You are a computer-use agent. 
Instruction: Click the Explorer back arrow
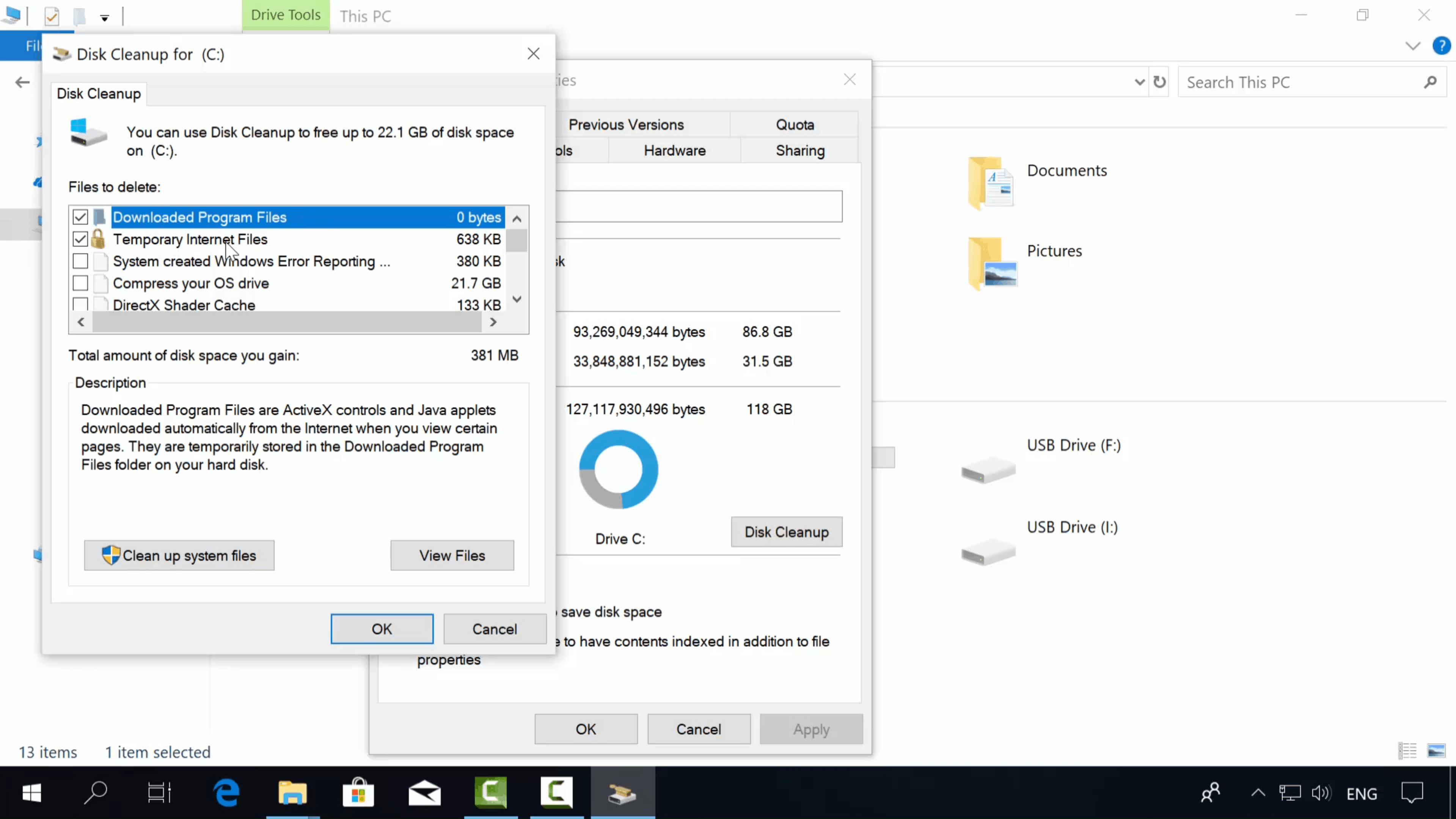click(22, 83)
